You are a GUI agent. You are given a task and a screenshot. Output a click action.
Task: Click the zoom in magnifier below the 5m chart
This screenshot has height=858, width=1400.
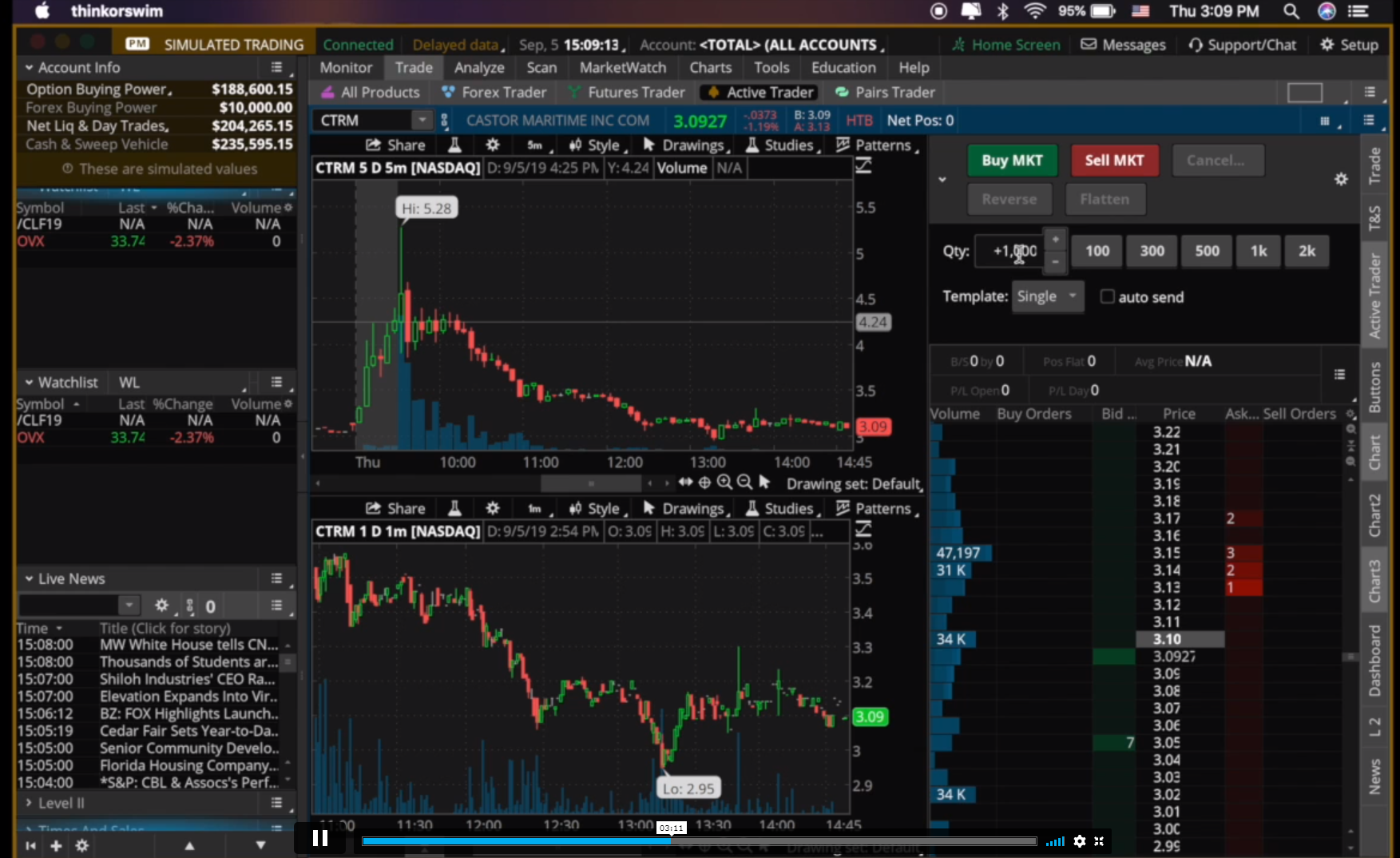[x=724, y=483]
